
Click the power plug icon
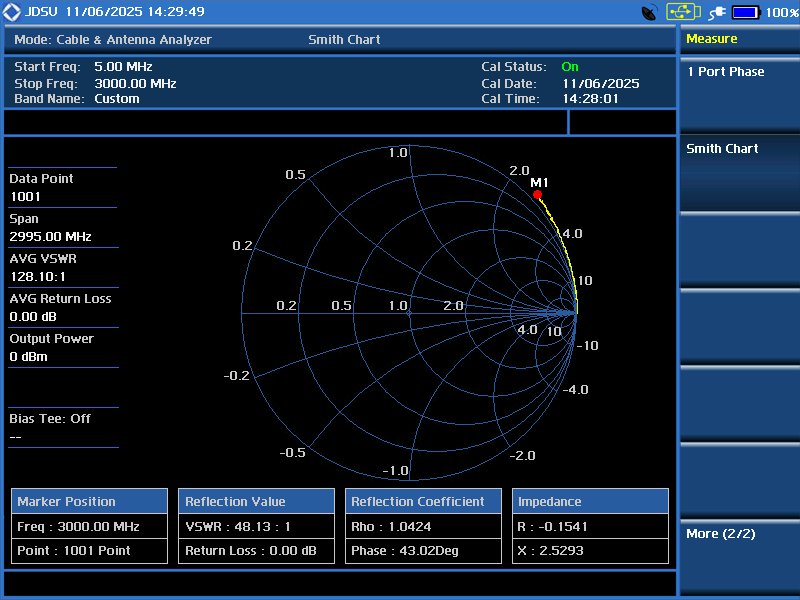(x=717, y=12)
